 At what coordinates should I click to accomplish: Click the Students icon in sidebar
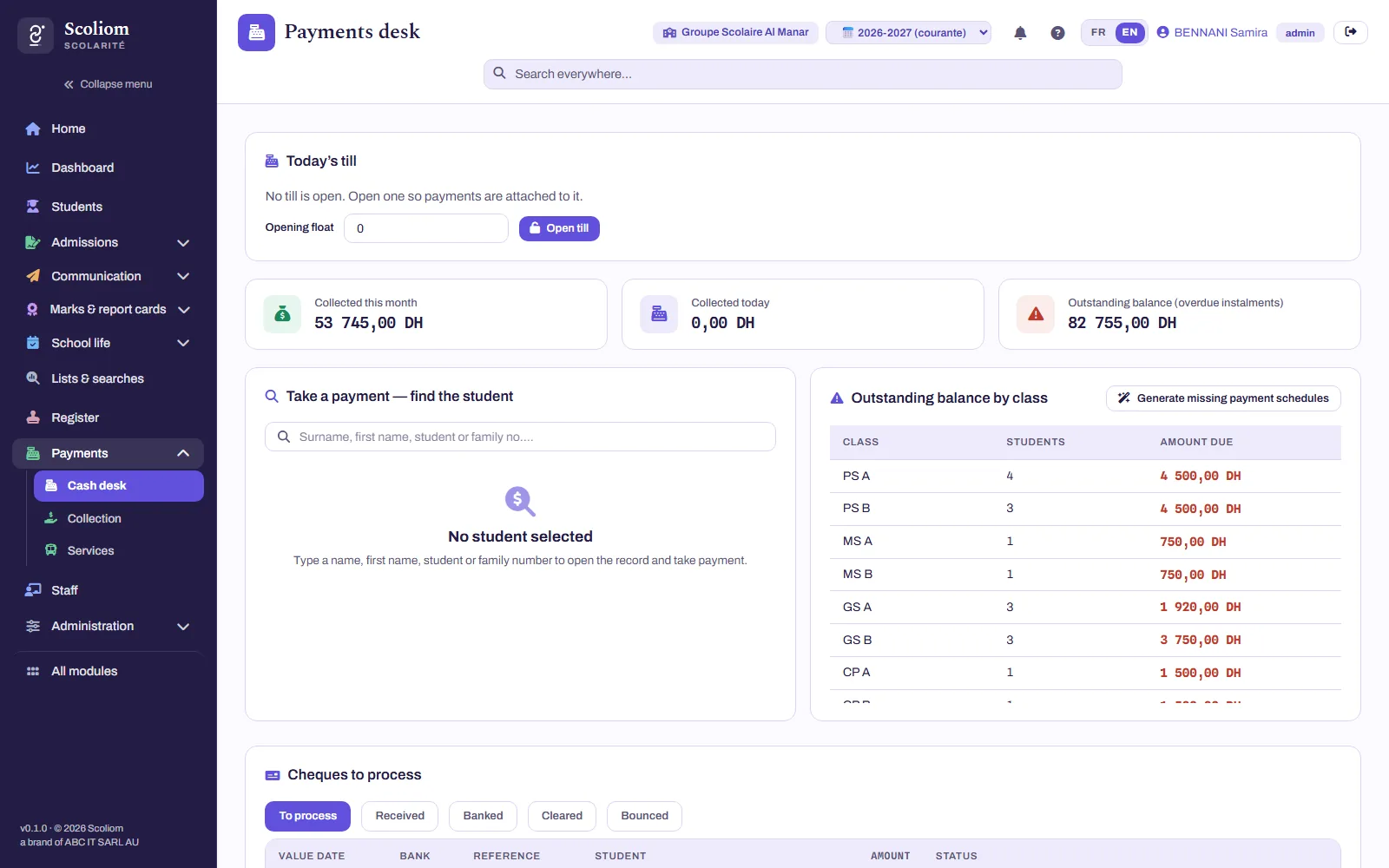click(33, 207)
